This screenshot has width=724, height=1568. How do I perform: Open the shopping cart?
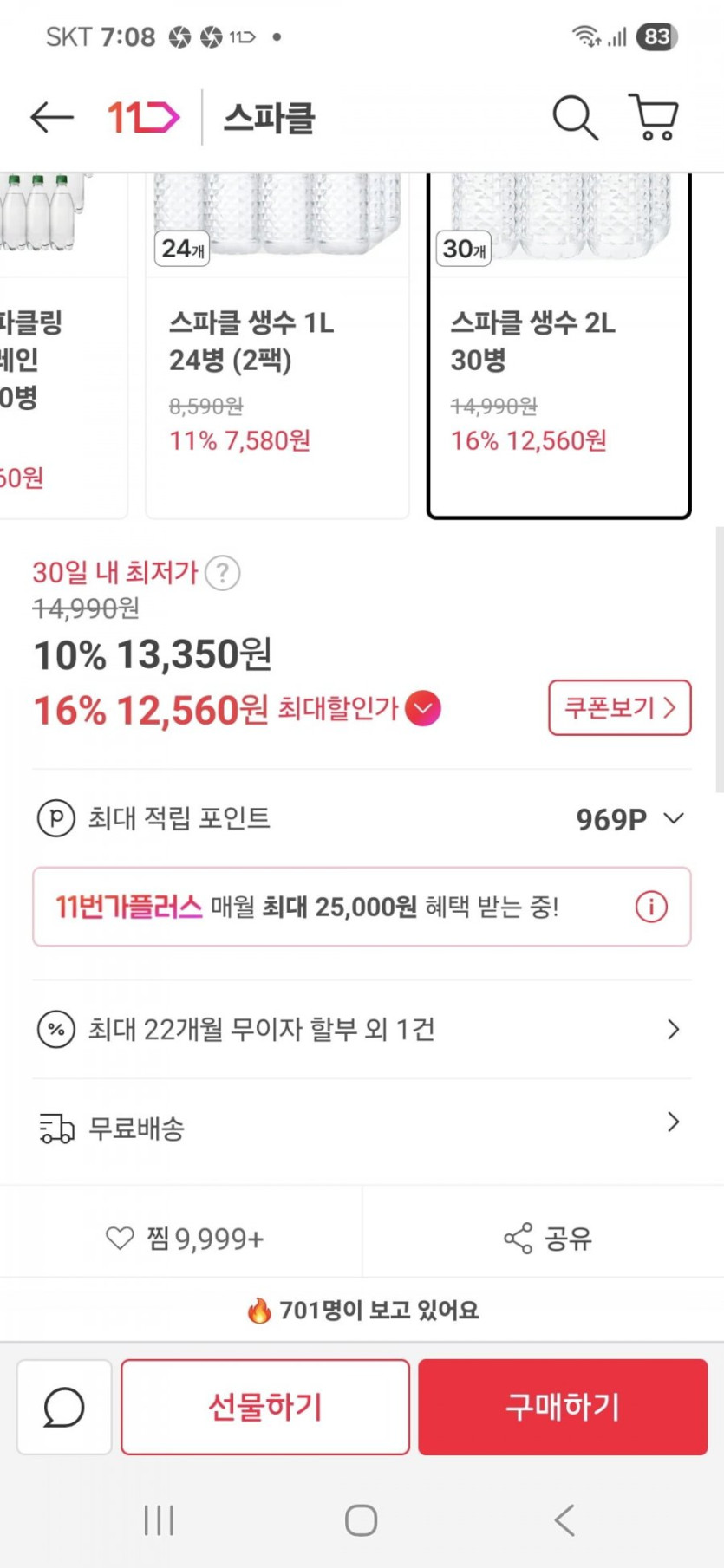tap(653, 117)
